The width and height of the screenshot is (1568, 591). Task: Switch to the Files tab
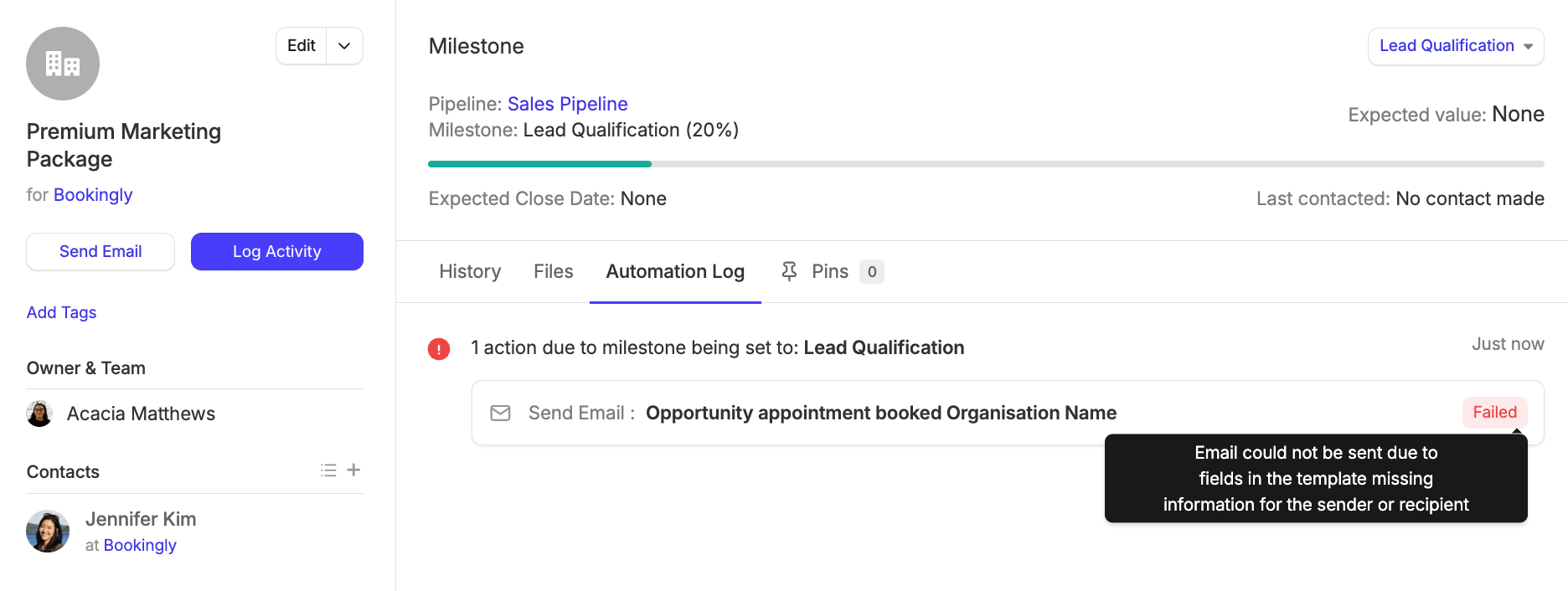tap(554, 271)
